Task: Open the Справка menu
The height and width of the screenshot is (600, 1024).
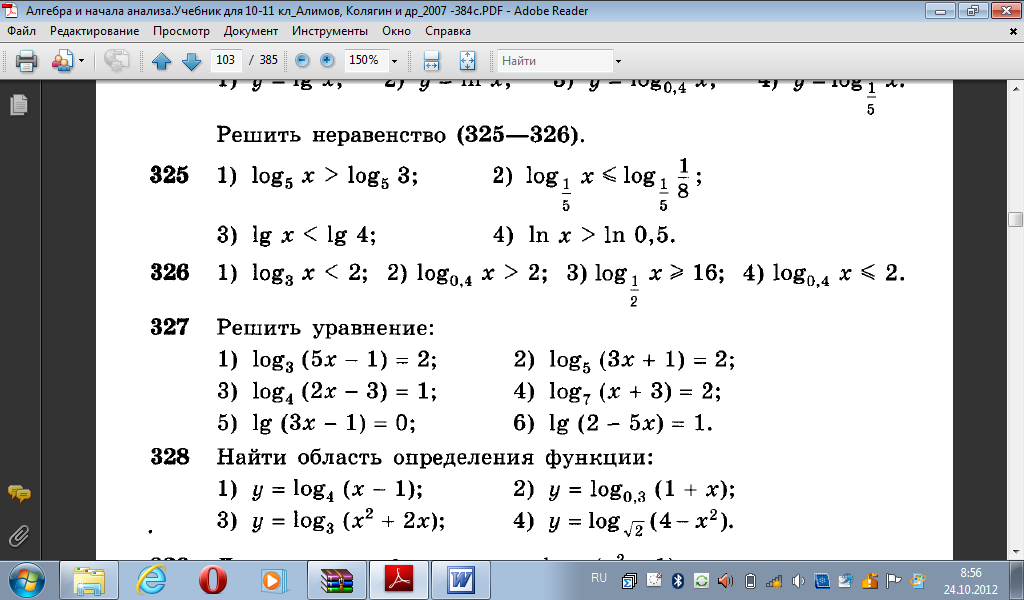Action: click(448, 31)
